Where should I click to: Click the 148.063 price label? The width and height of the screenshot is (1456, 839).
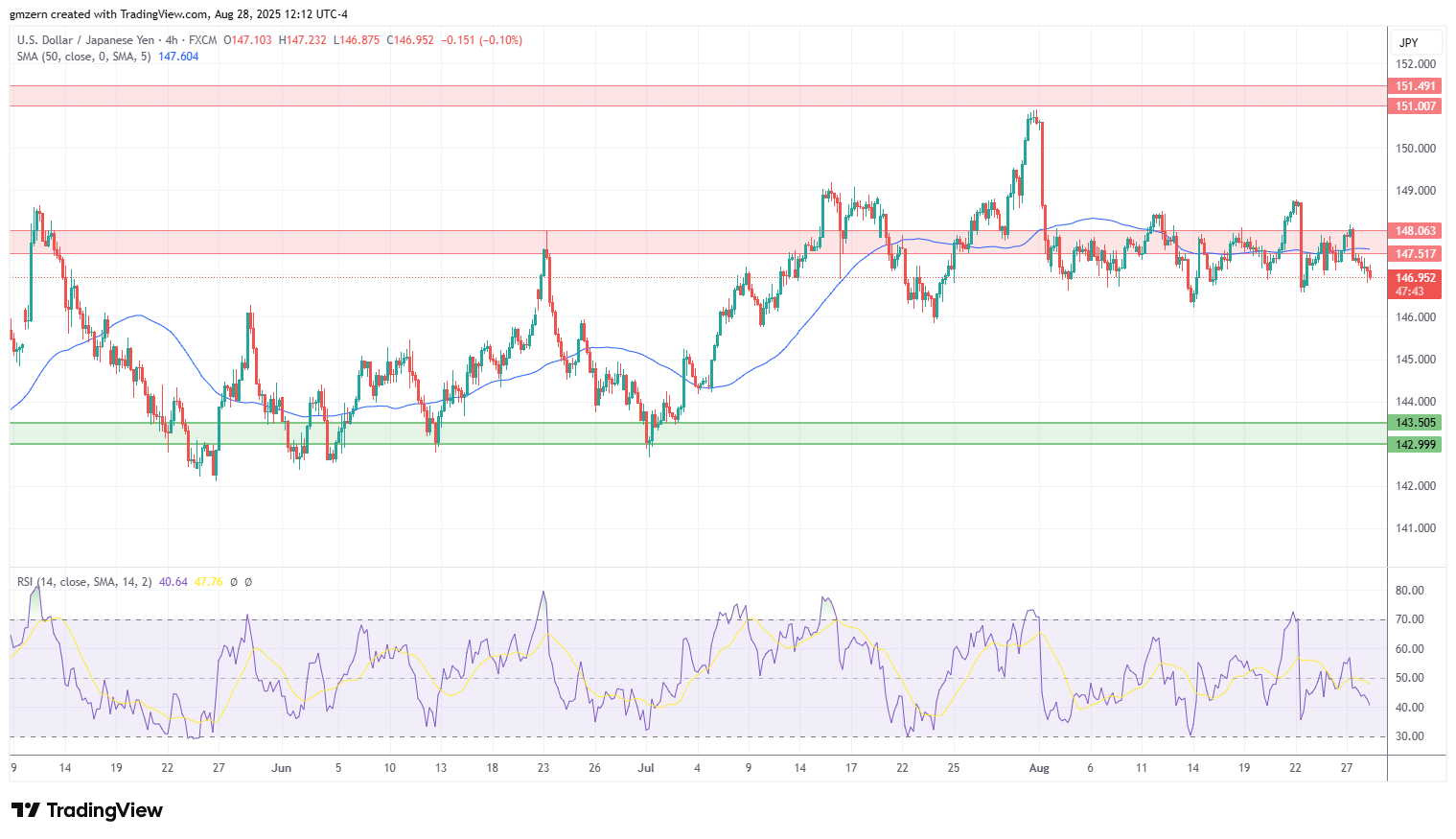click(1415, 231)
